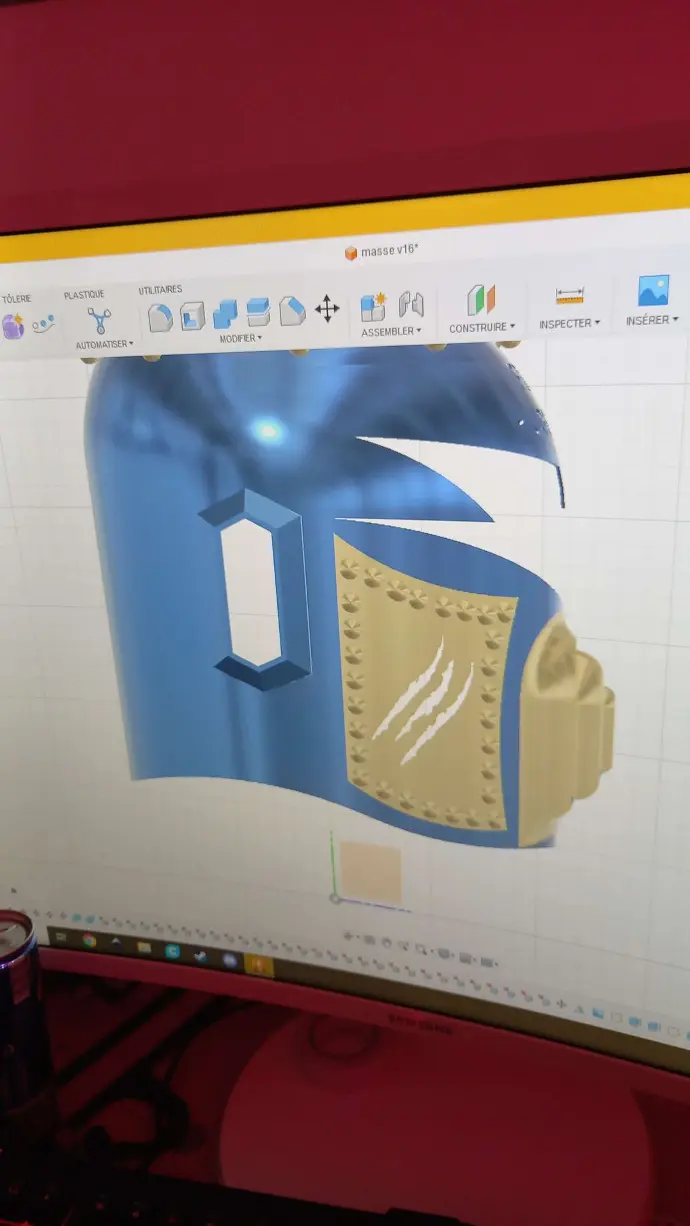Select the split/offset face tool with stacked blue slab

pyautogui.click(x=258, y=312)
